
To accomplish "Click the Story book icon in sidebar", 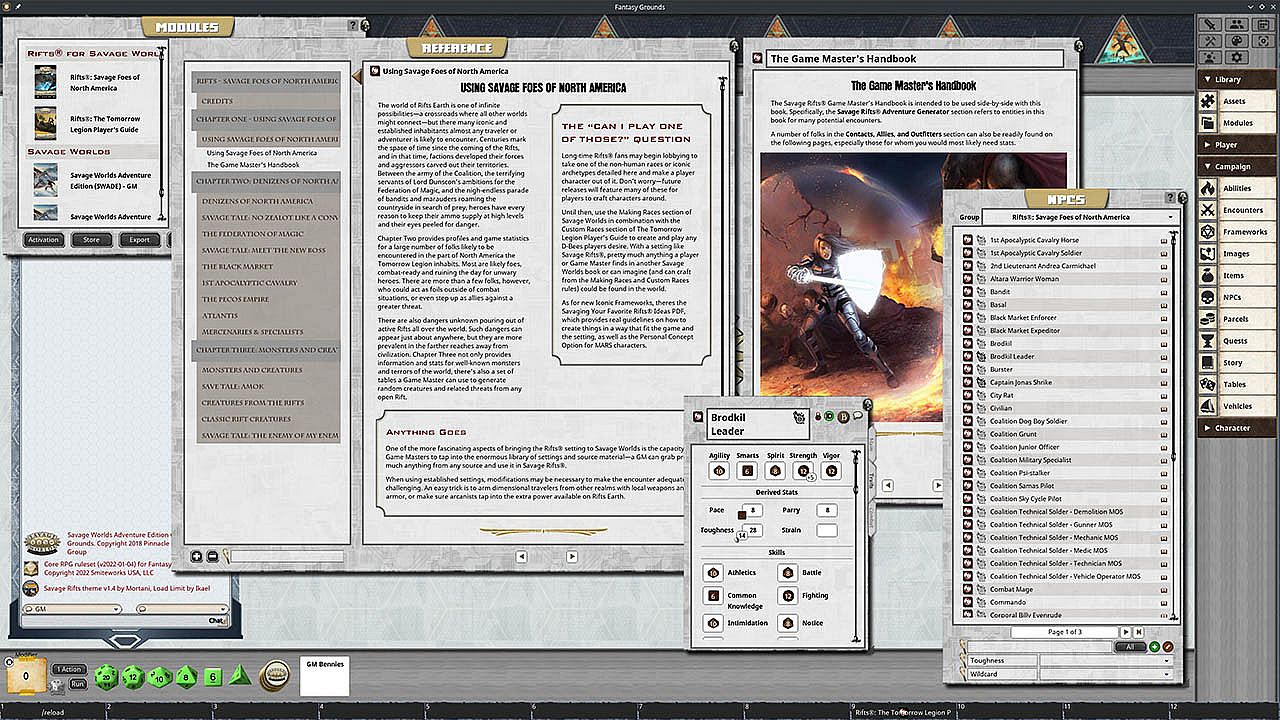I will tap(1208, 362).
